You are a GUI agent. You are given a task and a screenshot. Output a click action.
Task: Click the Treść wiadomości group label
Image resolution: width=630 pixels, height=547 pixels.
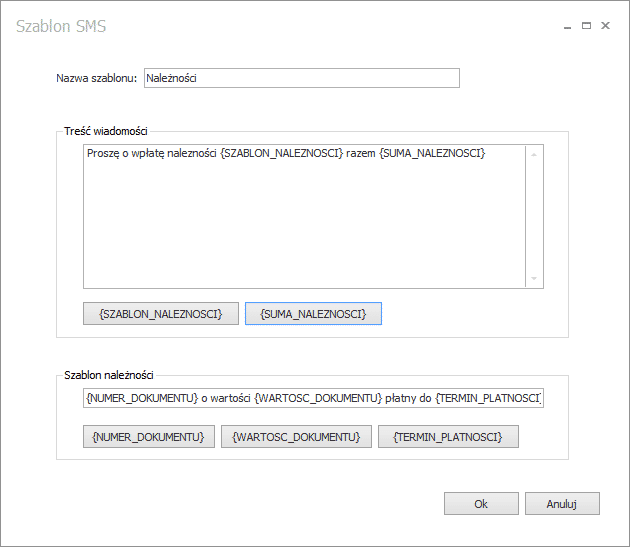click(x=106, y=131)
